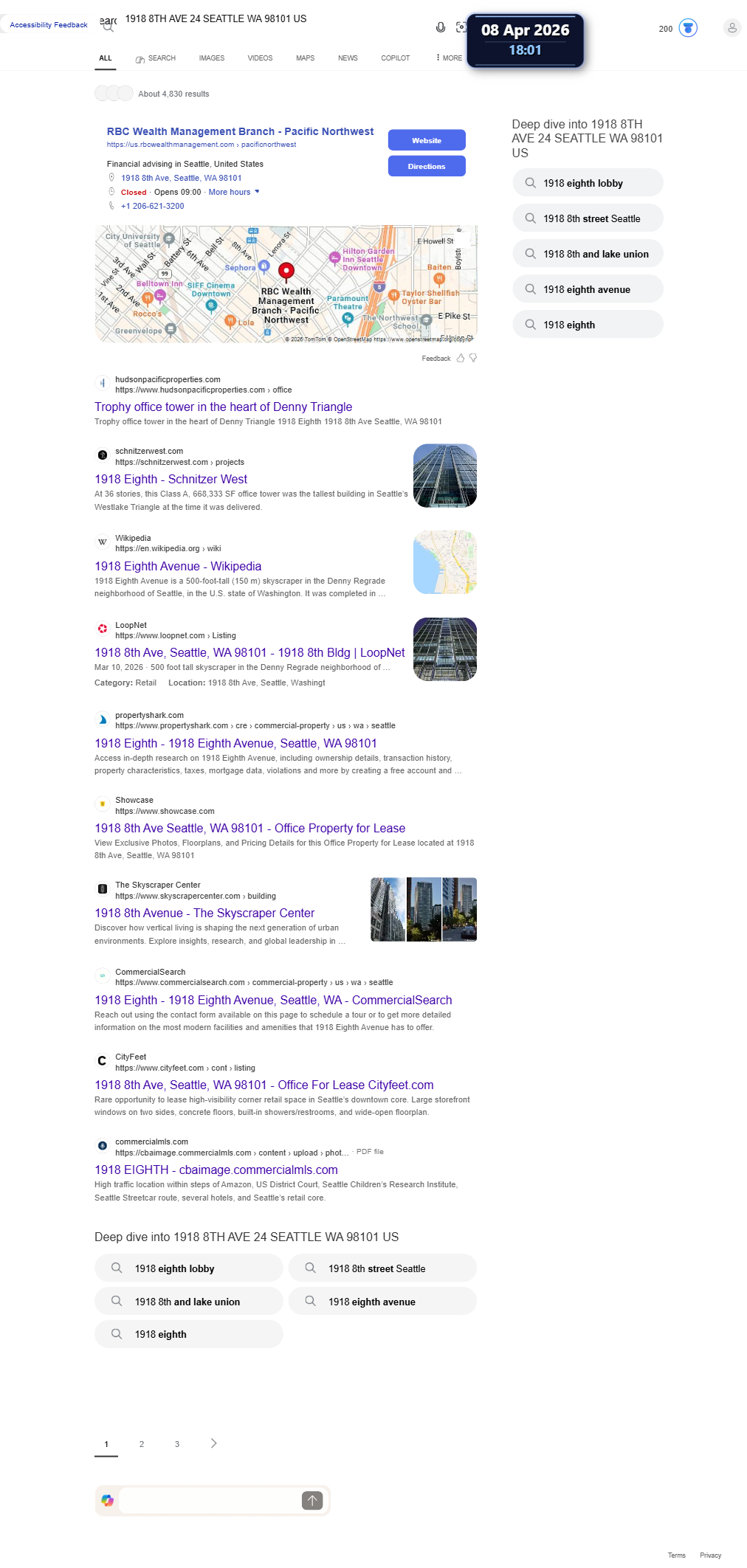Open the Rewards points badge icon
747x1568 pixels.
coord(688,28)
